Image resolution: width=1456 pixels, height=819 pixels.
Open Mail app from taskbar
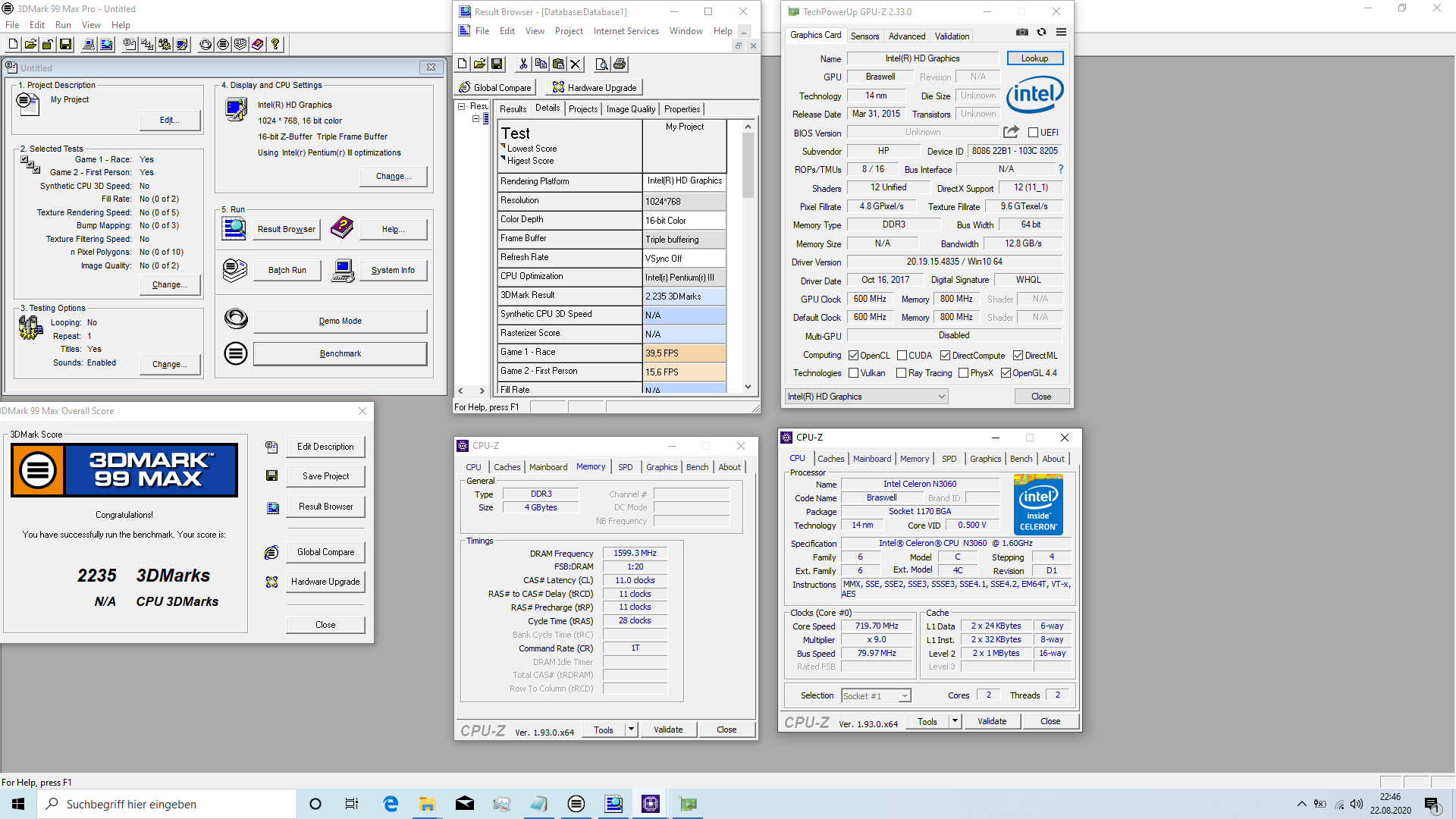pyautogui.click(x=465, y=804)
